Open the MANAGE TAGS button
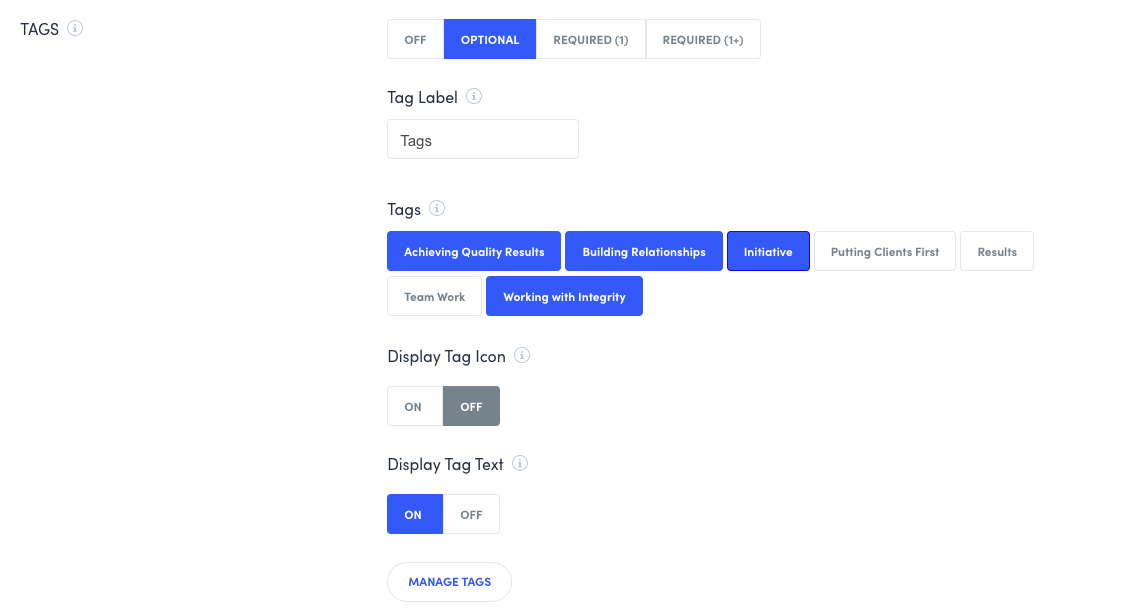Screen dimensions: 1137x616 (449, 582)
